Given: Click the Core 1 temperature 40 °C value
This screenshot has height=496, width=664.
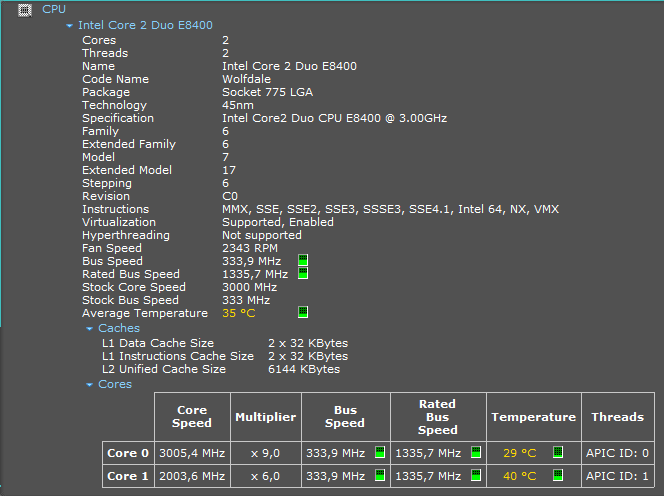Looking at the screenshot, I should [x=520, y=476].
